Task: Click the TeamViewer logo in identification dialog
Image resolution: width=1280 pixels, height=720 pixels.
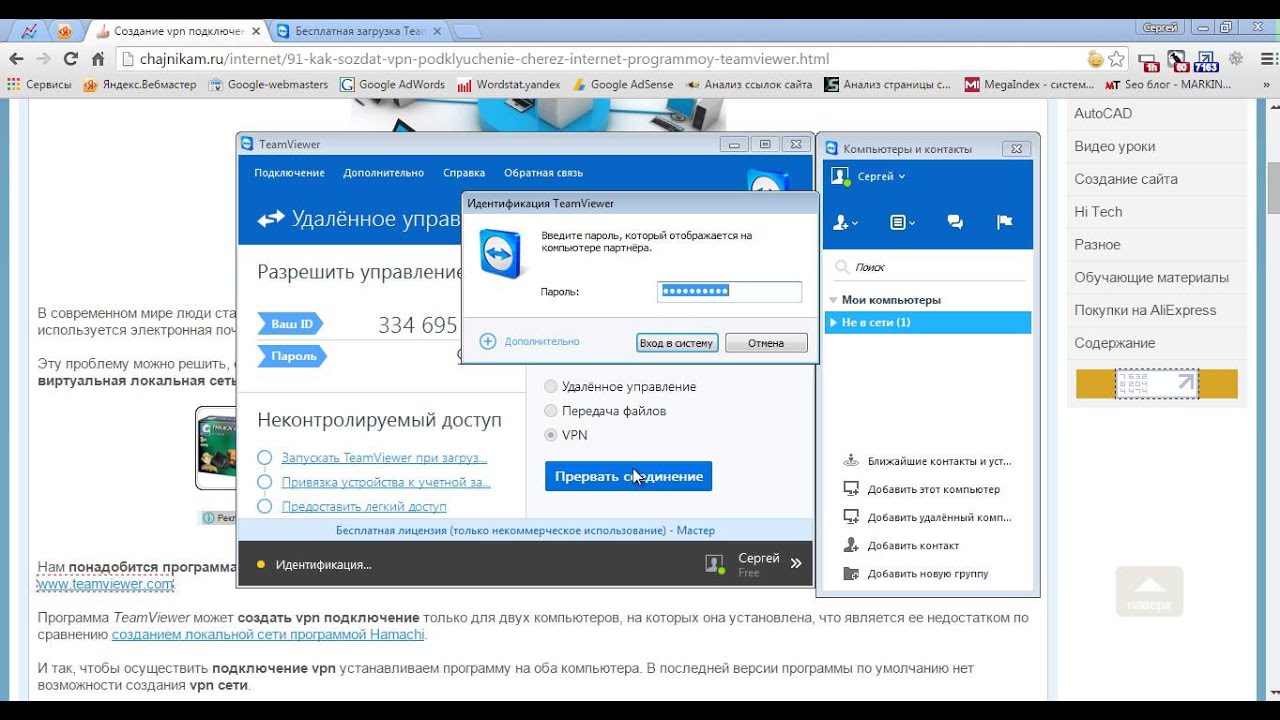Action: coord(500,254)
